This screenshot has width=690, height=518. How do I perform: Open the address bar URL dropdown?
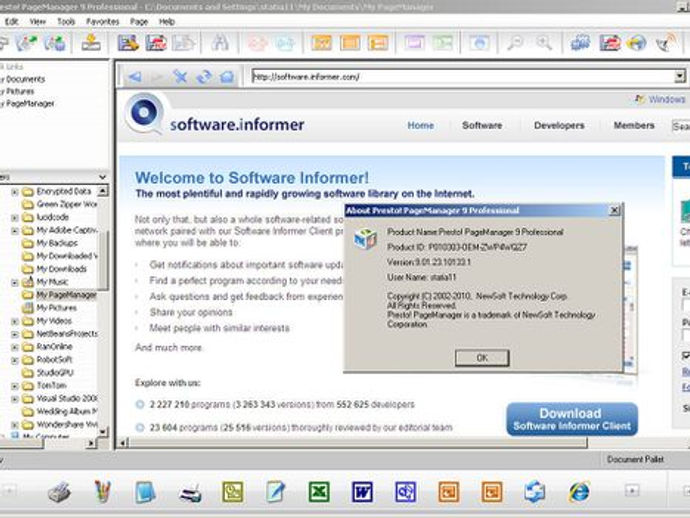tap(680, 77)
